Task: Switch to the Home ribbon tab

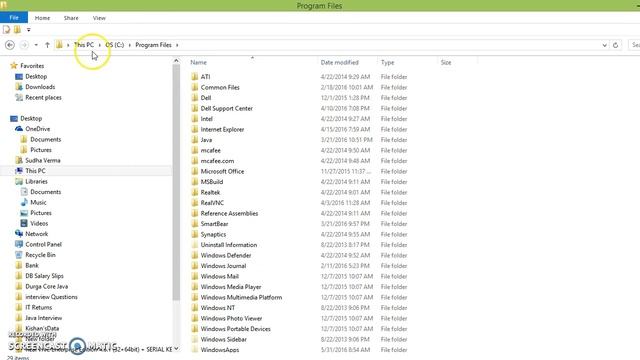Action: point(42,18)
